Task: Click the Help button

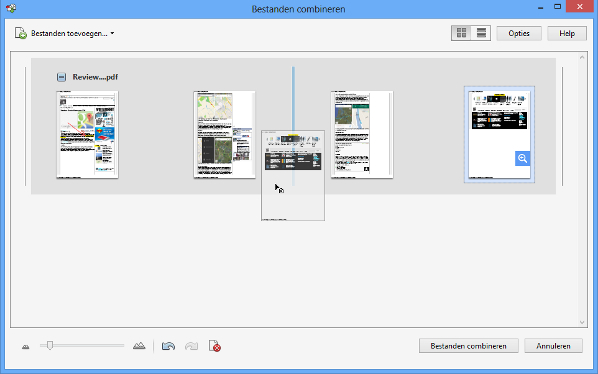Action: pos(567,33)
